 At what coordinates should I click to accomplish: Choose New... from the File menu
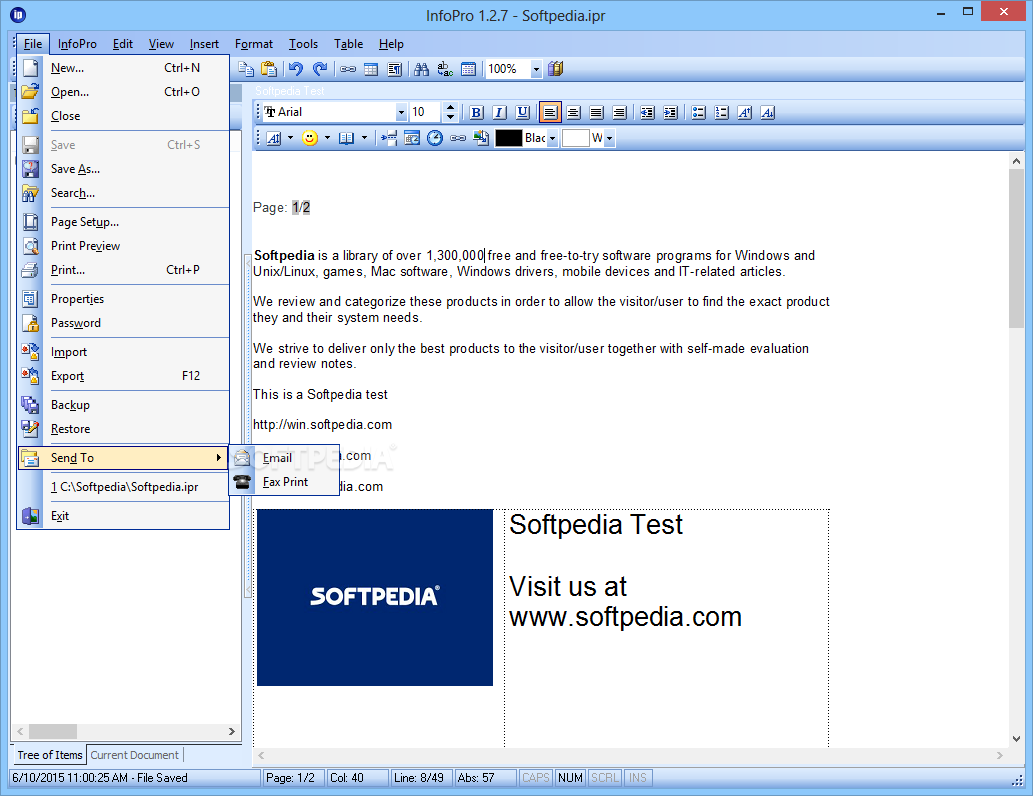coord(123,68)
